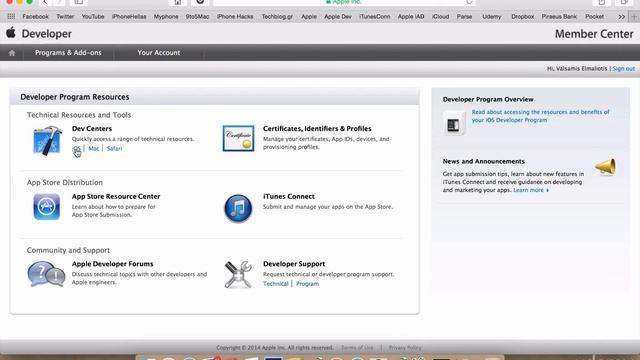Viewport: 640px width, 360px height.
Task: Open the Techblog.gr bookmark
Action: (x=277, y=17)
